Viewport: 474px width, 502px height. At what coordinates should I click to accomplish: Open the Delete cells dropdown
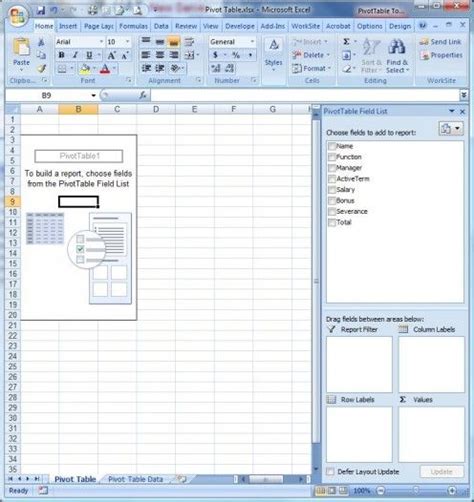pyautogui.click(x=328, y=55)
